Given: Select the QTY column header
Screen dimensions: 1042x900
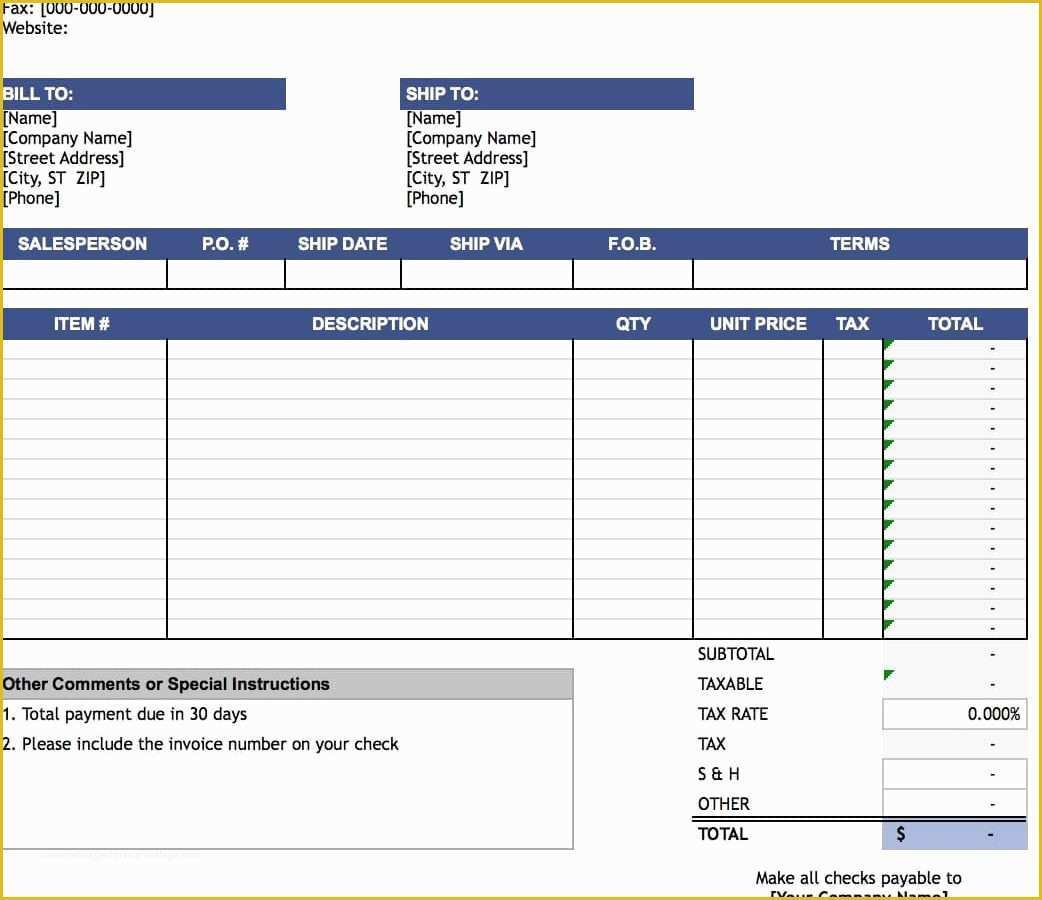Looking at the screenshot, I should 633,324.
